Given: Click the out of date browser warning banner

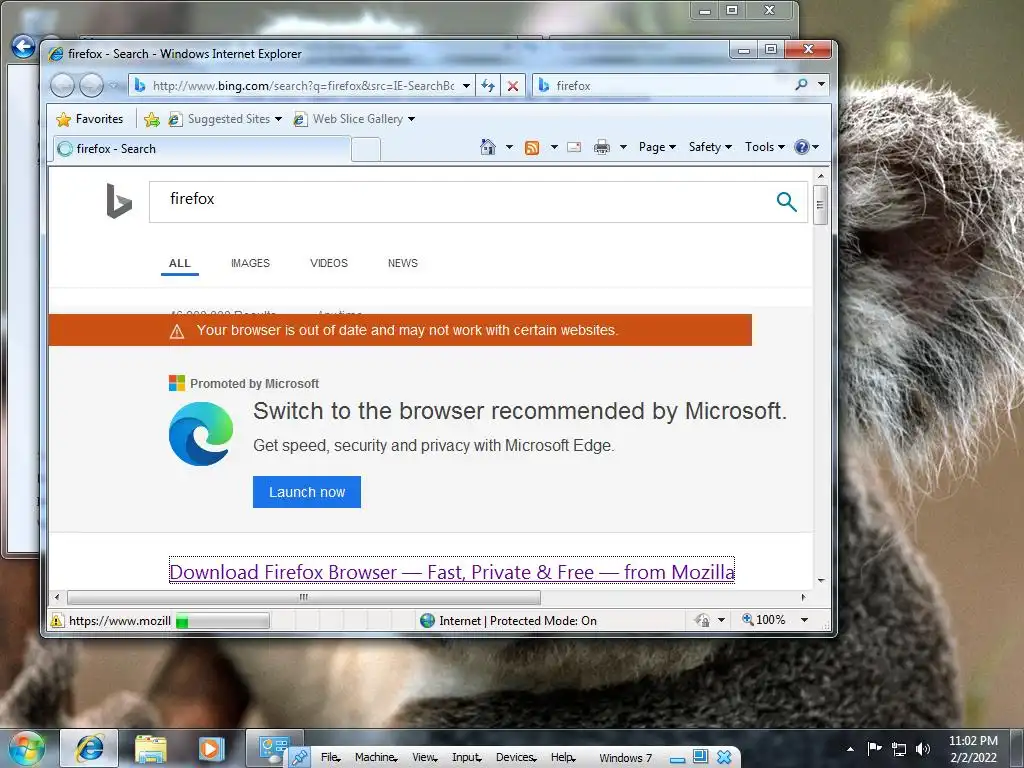Looking at the screenshot, I should click(400, 330).
